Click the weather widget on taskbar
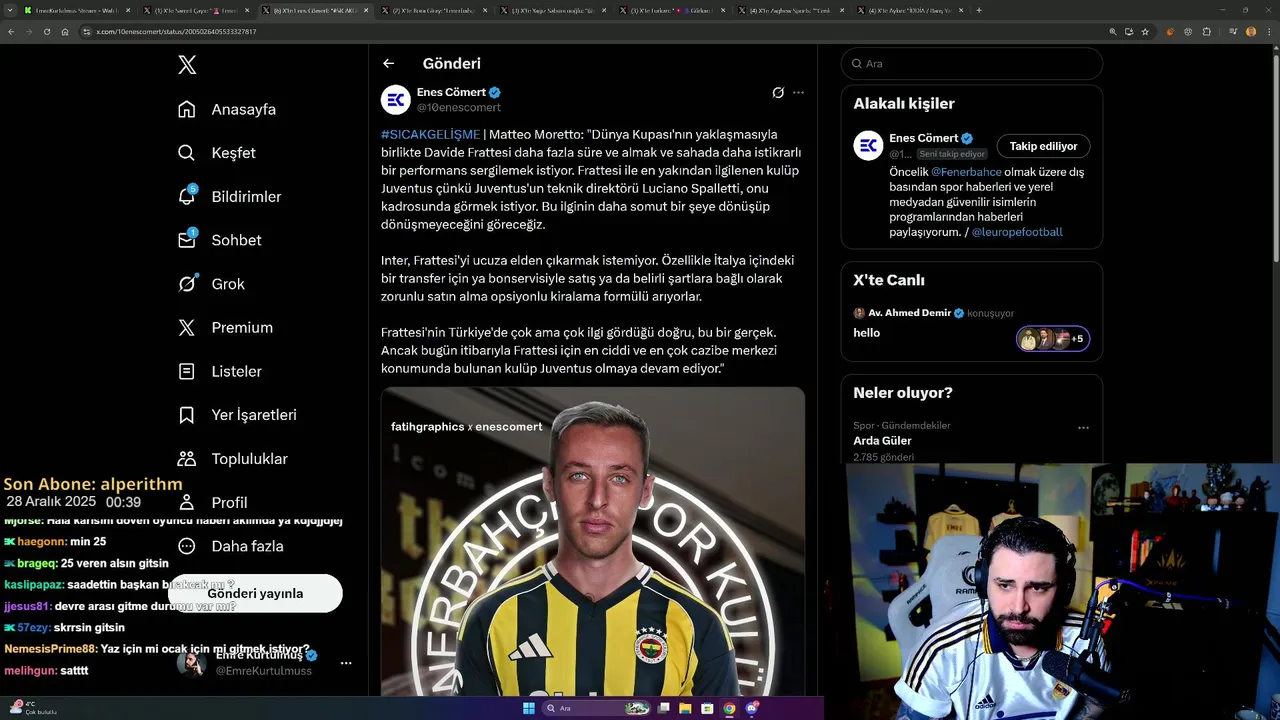1280x720 pixels. [x=32, y=707]
